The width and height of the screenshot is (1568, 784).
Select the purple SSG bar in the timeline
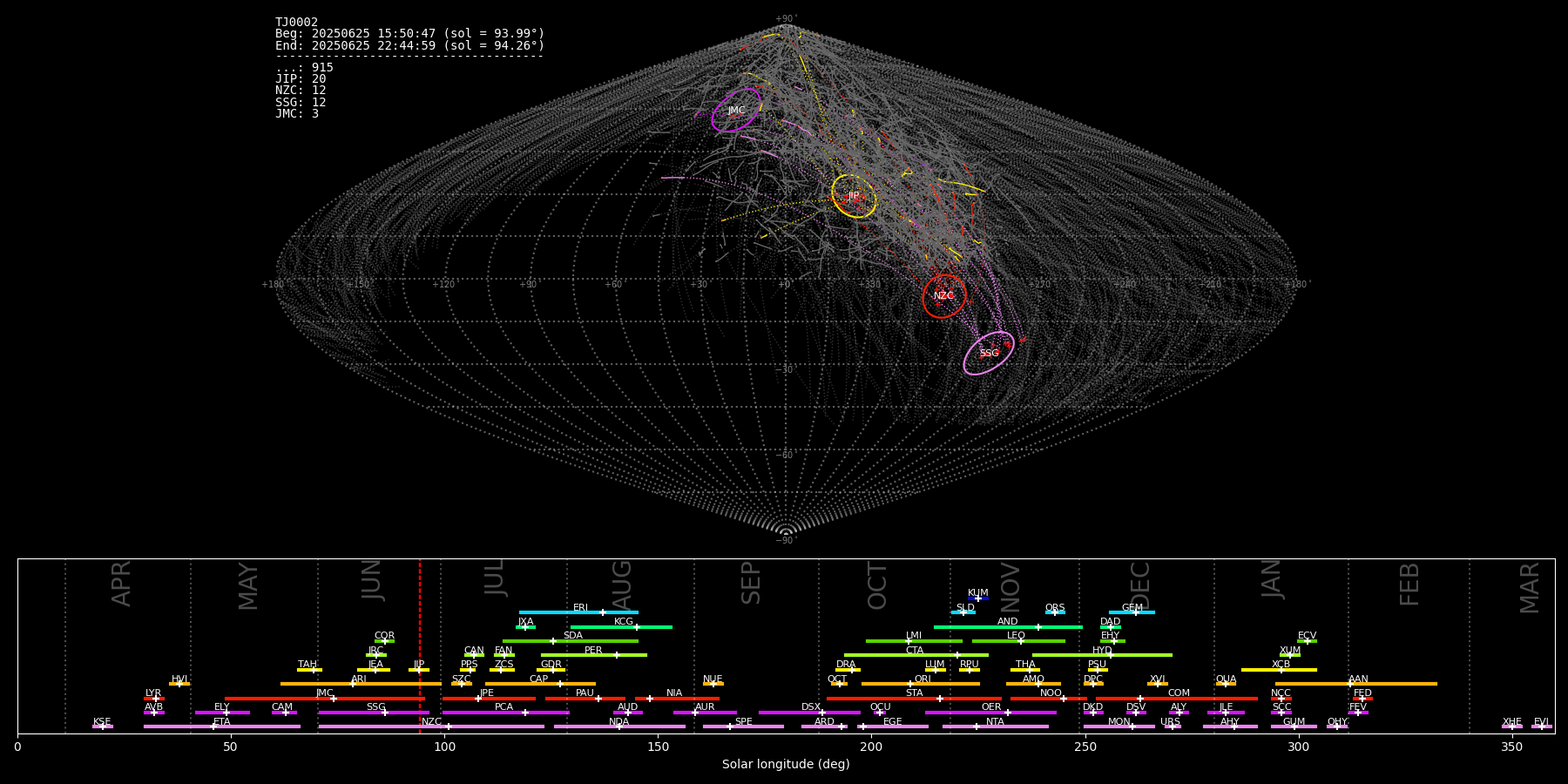point(374,712)
